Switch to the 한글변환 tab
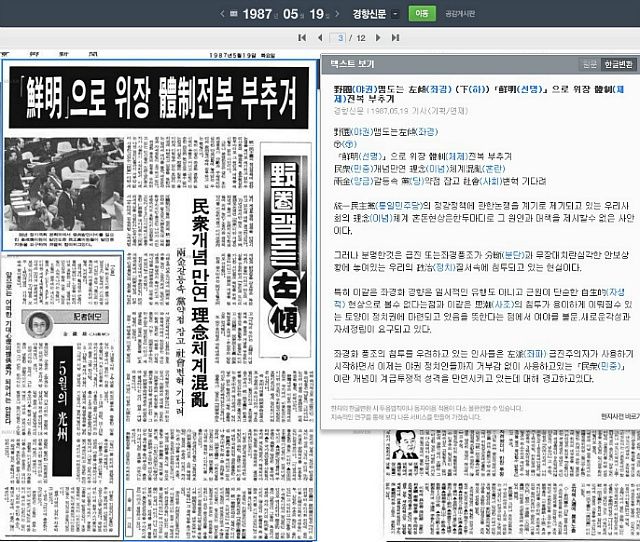 (618, 64)
